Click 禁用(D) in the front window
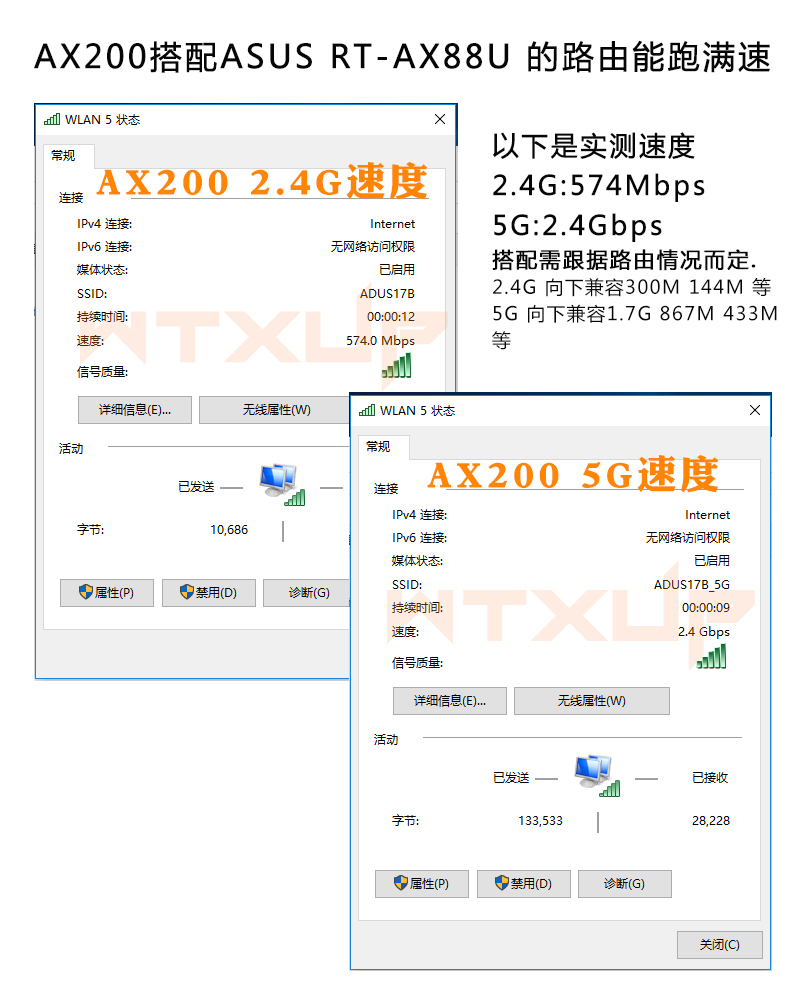 [x=524, y=883]
